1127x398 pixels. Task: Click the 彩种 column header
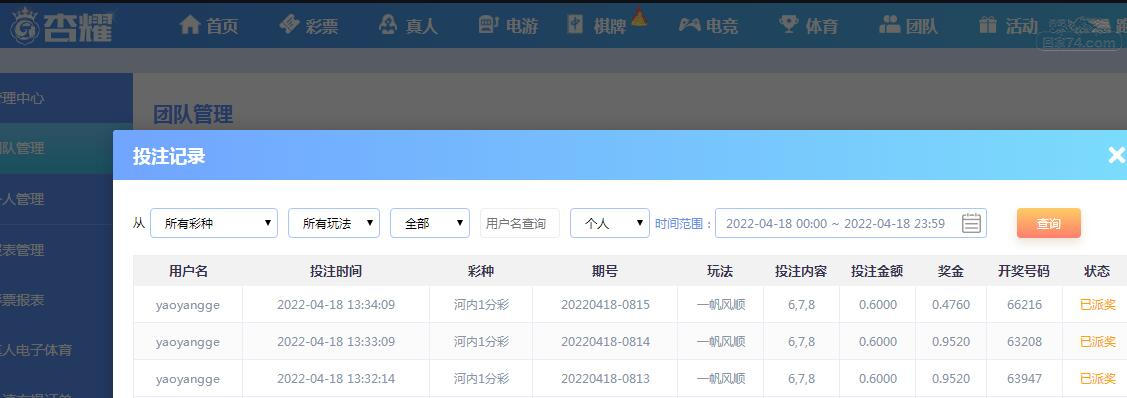click(x=481, y=272)
